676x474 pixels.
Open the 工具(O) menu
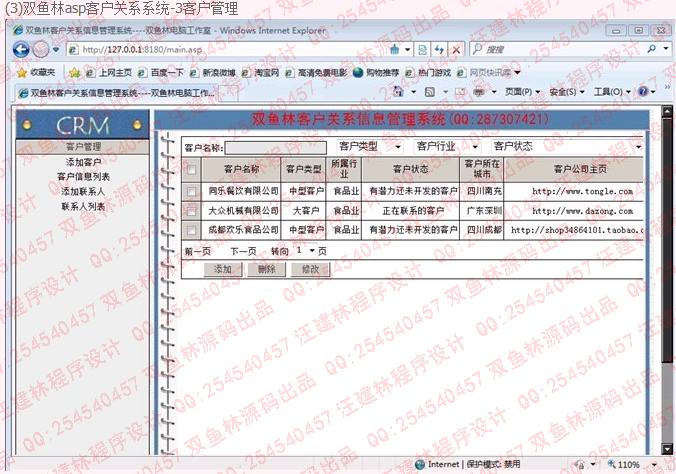coord(612,92)
